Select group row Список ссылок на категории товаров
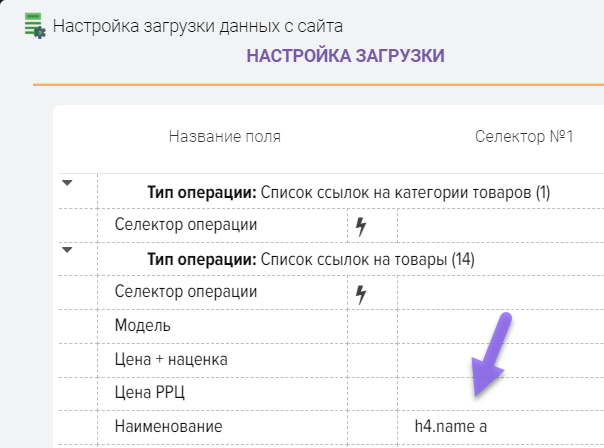The image size is (604, 448). click(349, 192)
